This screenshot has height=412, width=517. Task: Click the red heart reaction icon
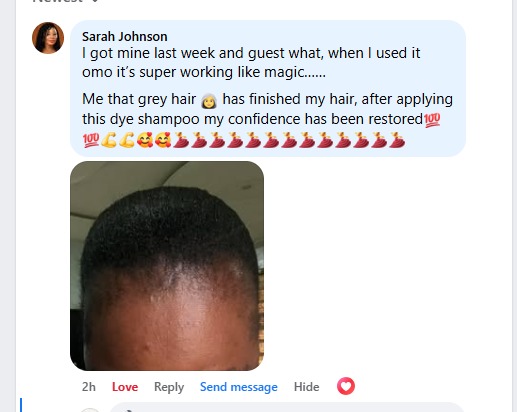(346, 386)
